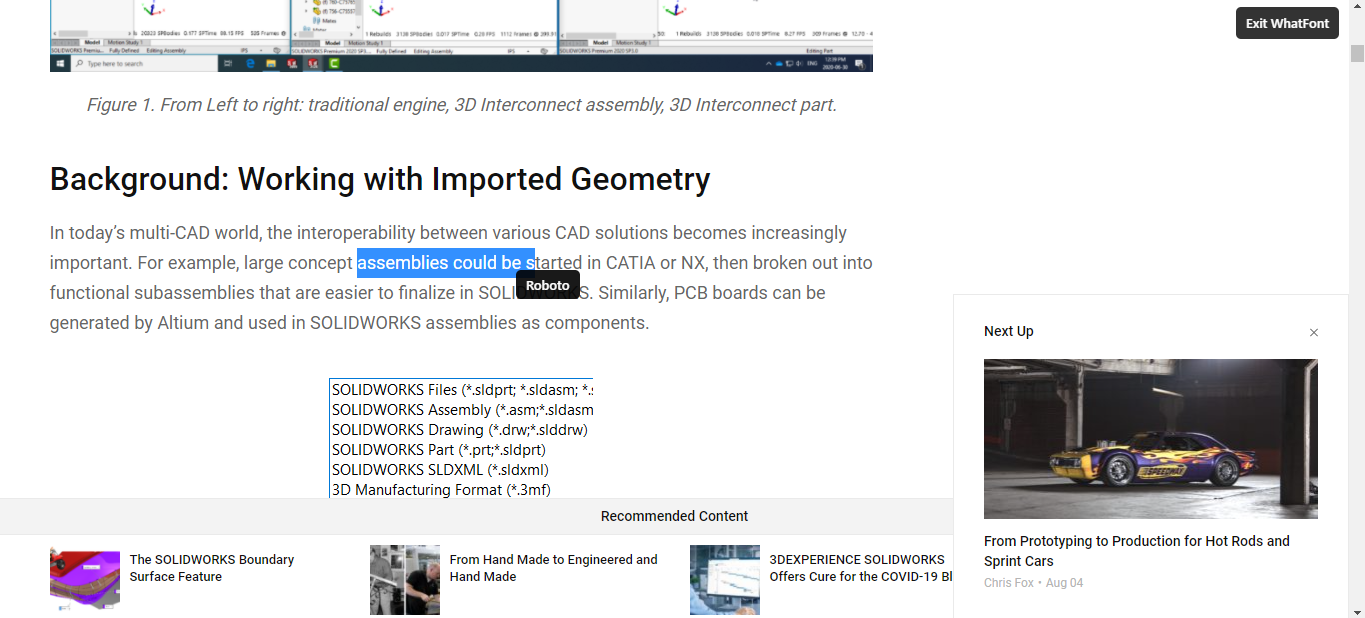Viewport: 1365px width, 618px height.
Task: Click the Roboto font tooltip
Action: tap(548, 285)
